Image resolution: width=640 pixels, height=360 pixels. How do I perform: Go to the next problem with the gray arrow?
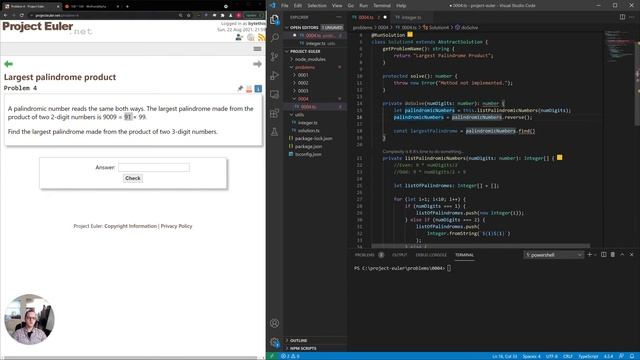257,64
